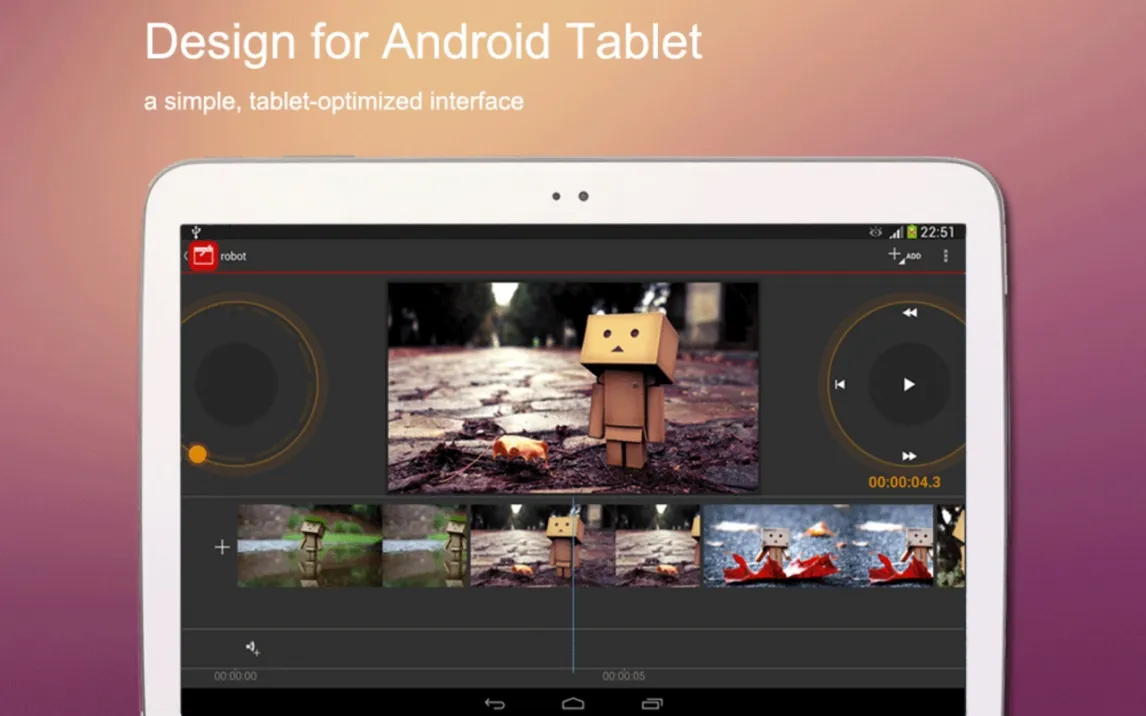Tap the red video editor app icon
Image resolution: width=1146 pixels, height=716 pixels.
click(204, 256)
